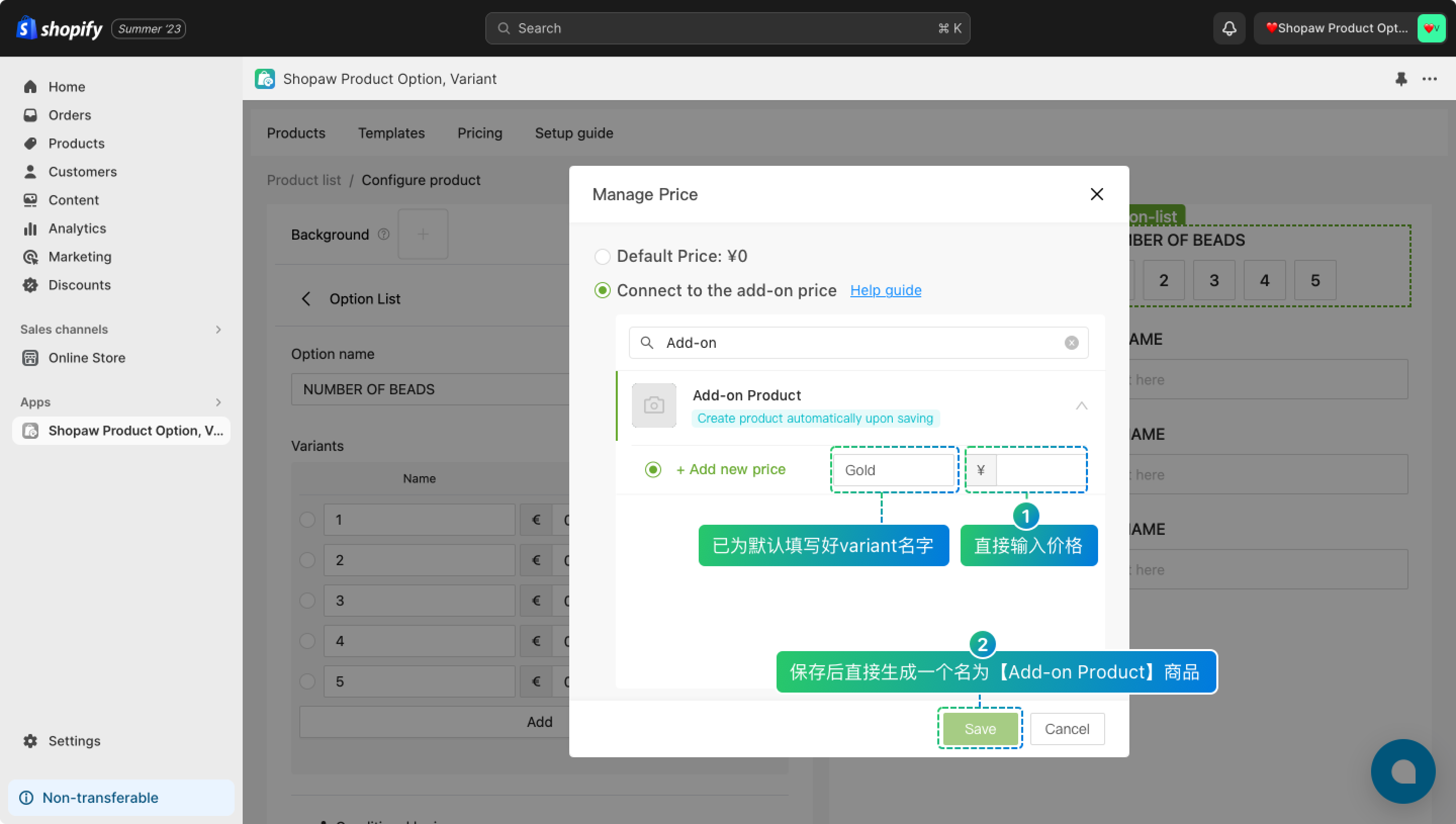Select the Default Price radio button
Viewport: 1456px width, 824px height.
pyautogui.click(x=602, y=256)
